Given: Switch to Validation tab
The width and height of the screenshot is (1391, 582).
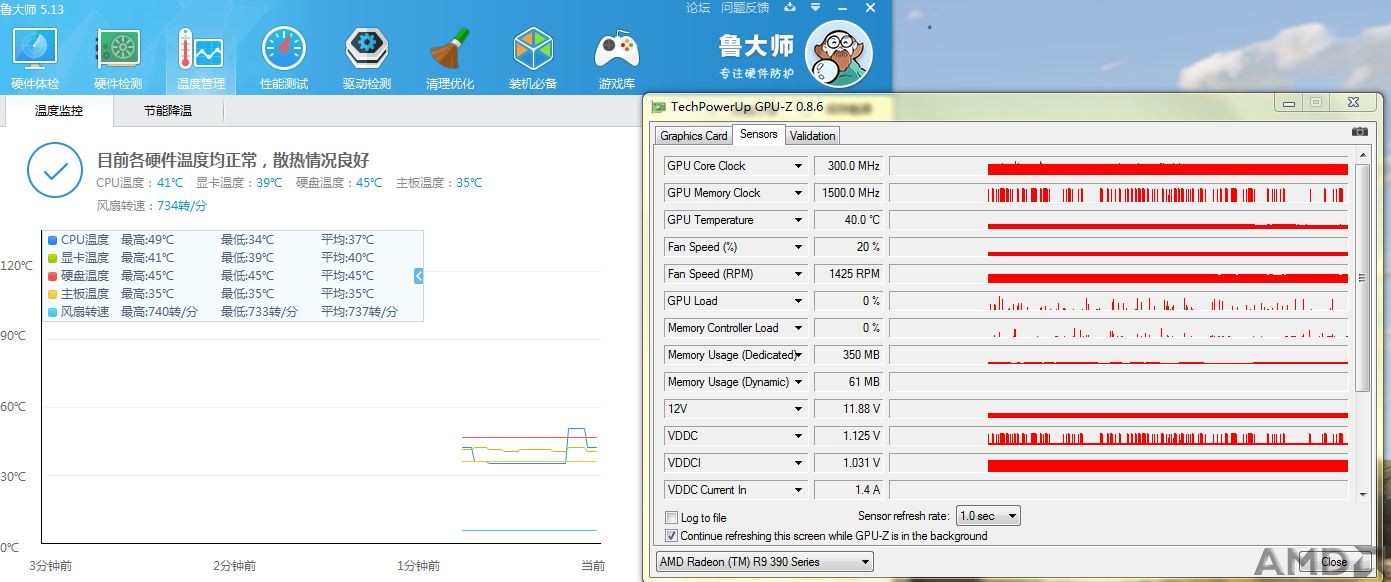Looking at the screenshot, I should pos(812,136).
